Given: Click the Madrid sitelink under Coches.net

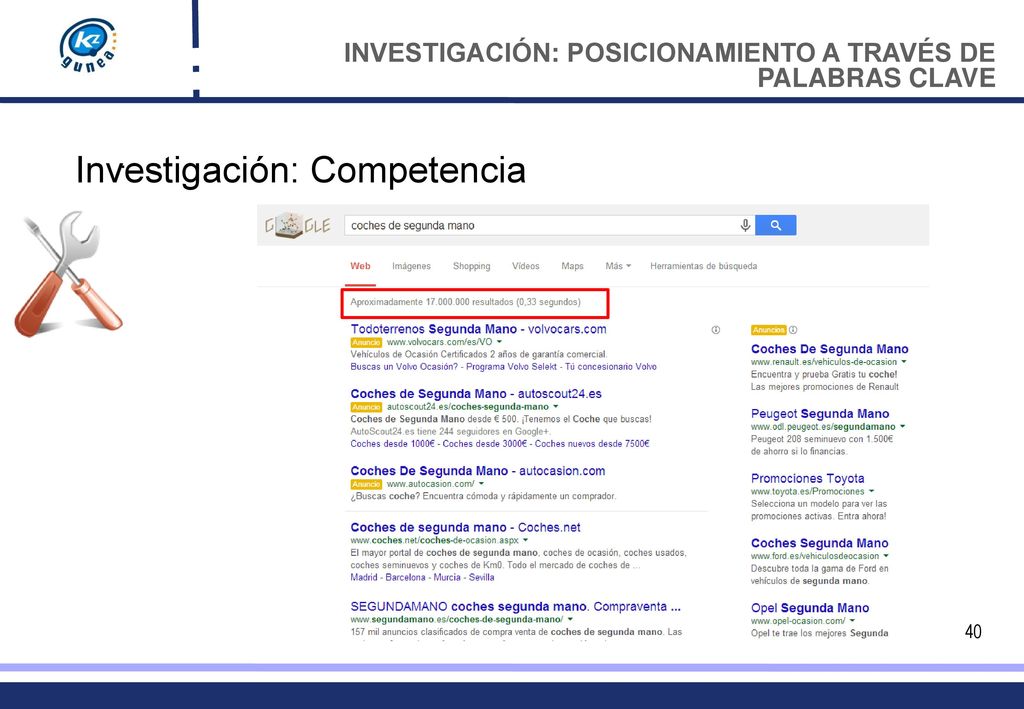Looking at the screenshot, I should (364, 577).
